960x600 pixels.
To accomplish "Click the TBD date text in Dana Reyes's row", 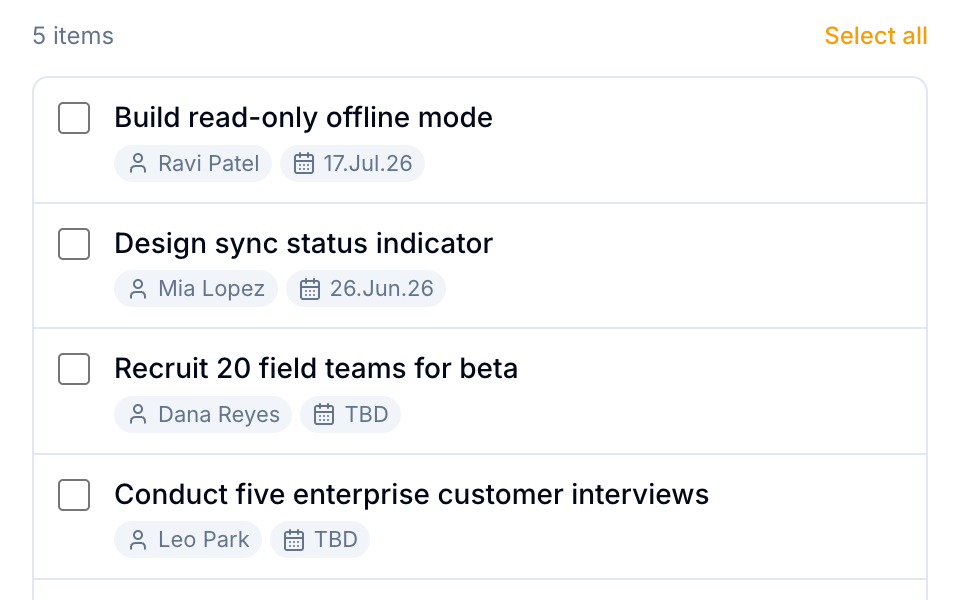I will point(366,414).
